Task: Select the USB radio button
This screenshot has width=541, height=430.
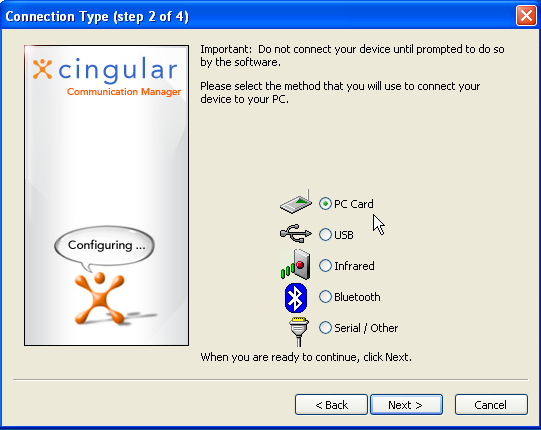Action: click(325, 235)
